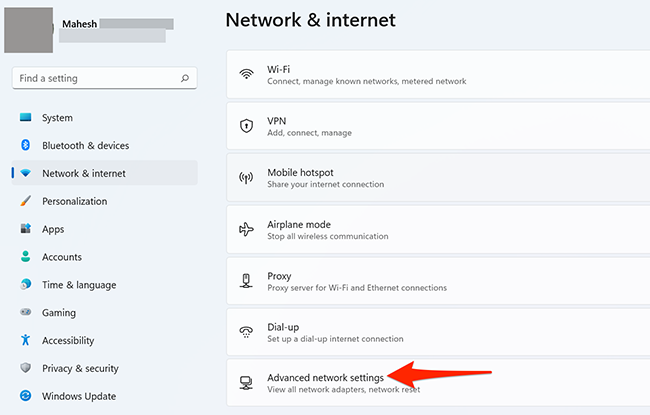Click the VPN shield icon
Image resolution: width=650 pixels, height=415 pixels.
click(246, 126)
